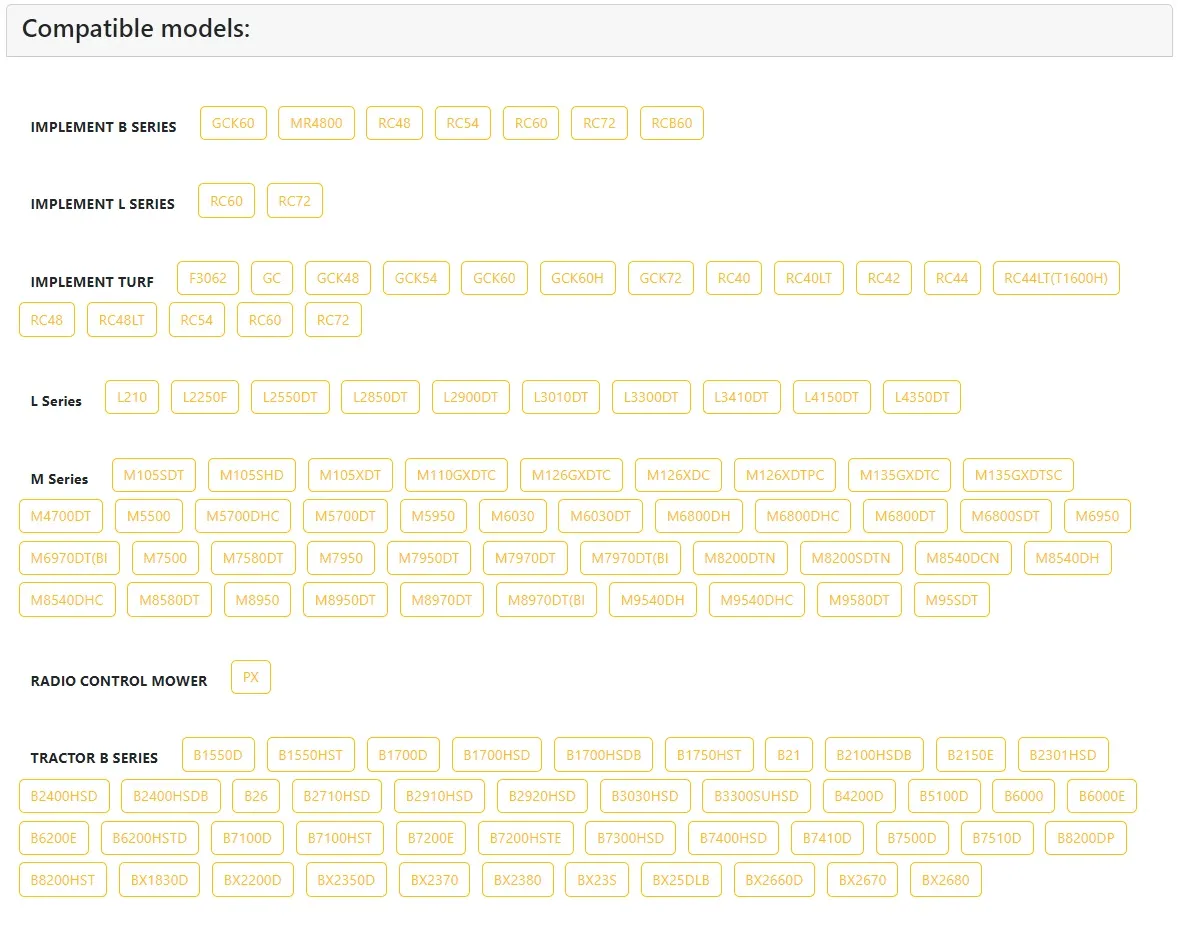Click the L210 model tag
Image resolution: width=1182 pixels, height=935 pixels.
[x=132, y=397]
